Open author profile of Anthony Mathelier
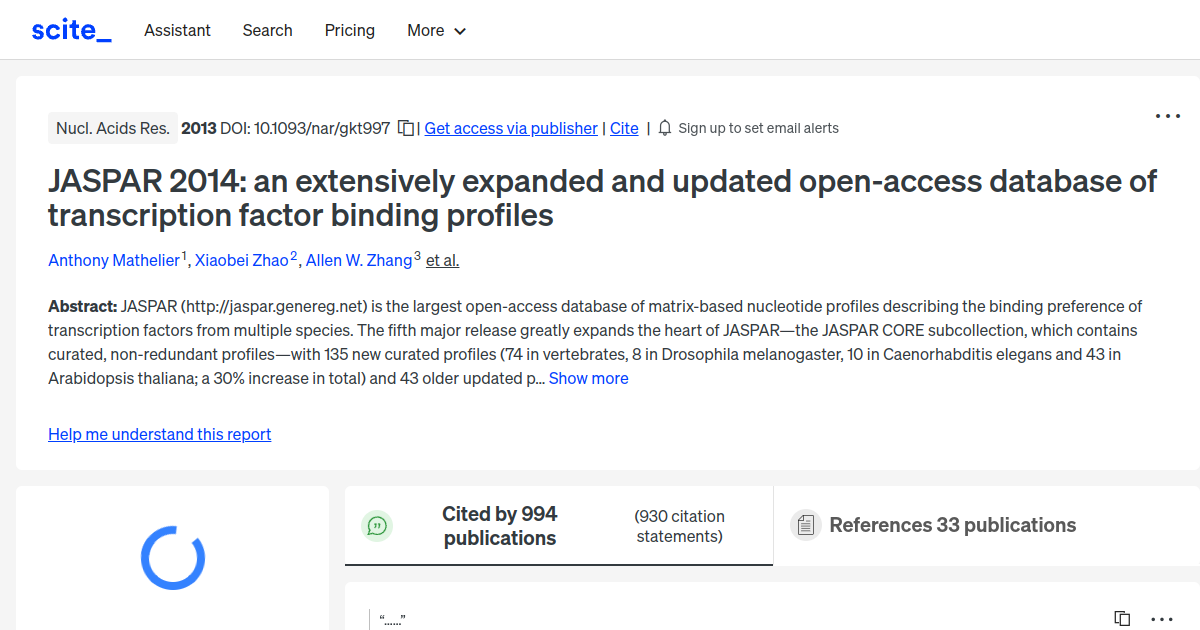 [113, 260]
